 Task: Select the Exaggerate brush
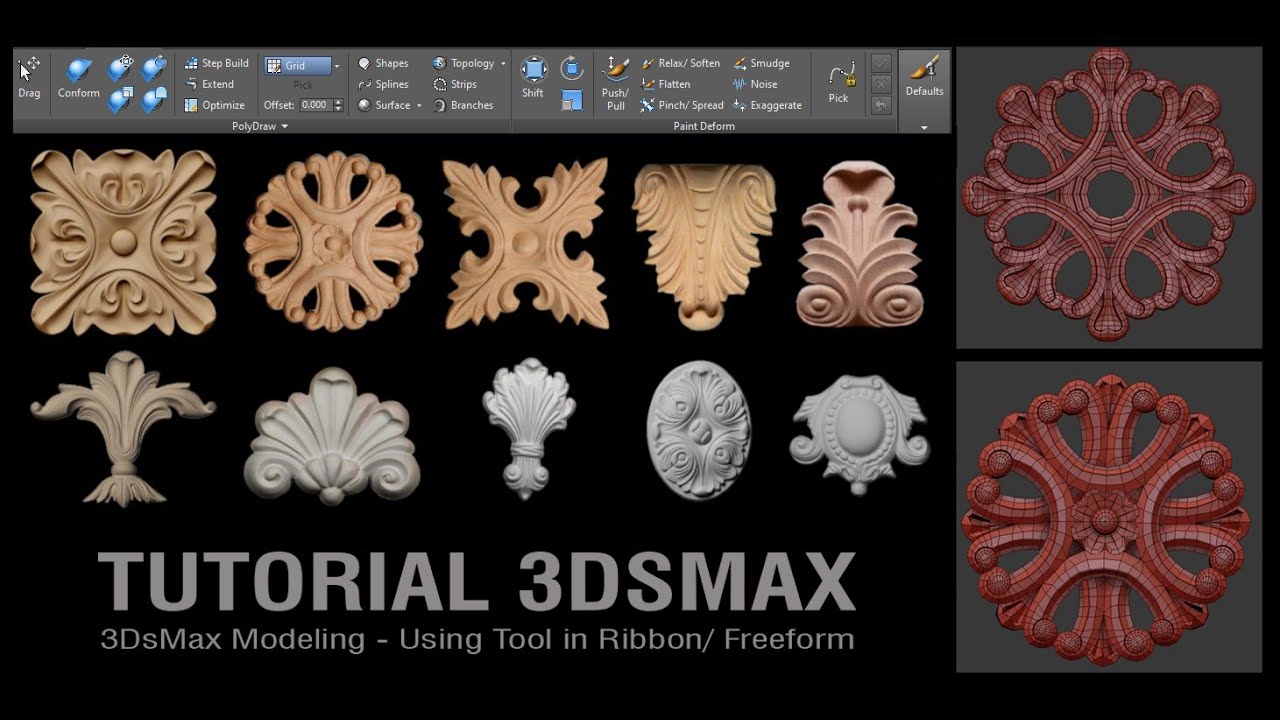pos(767,105)
